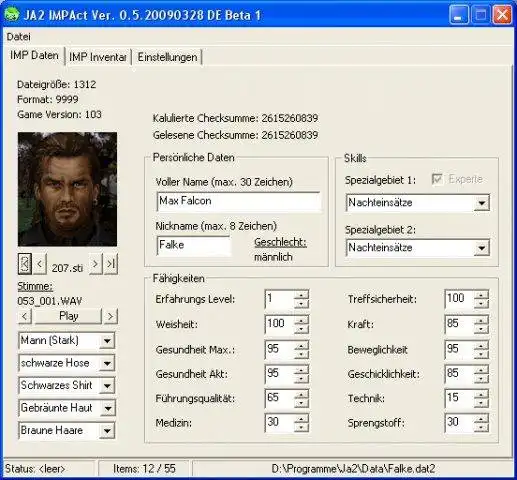Open the schwarze Hose dropdown

107,363
